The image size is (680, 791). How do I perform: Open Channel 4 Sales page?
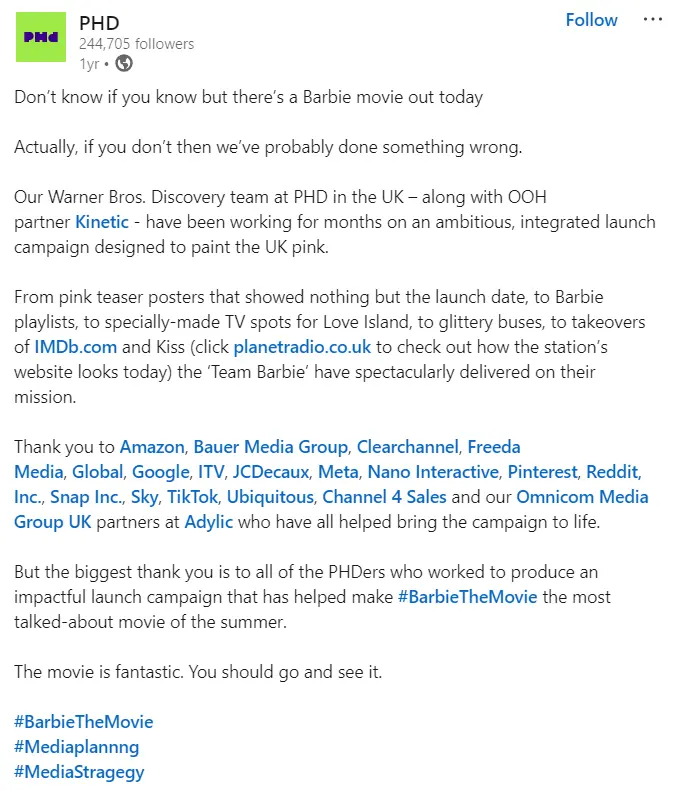point(385,496)
